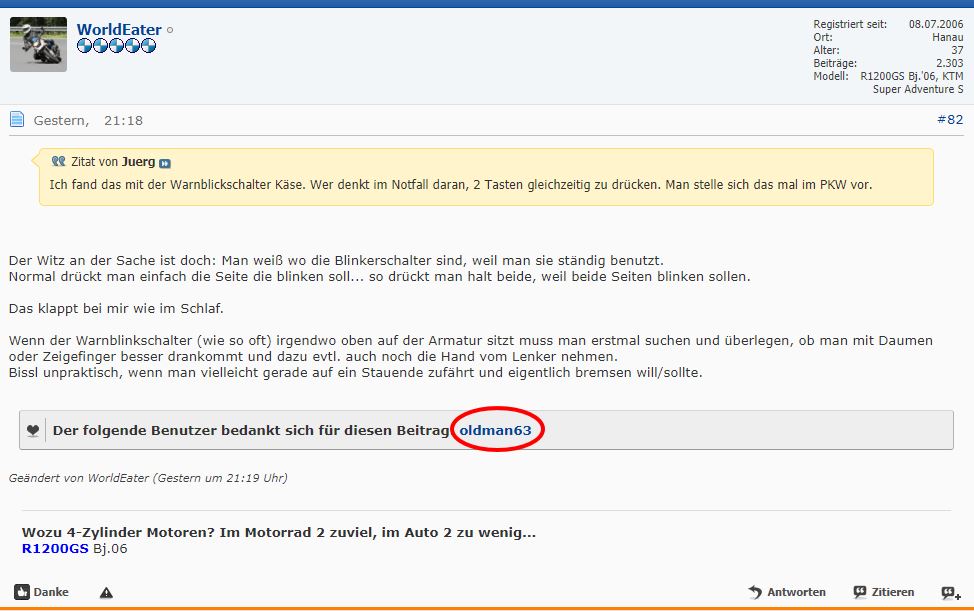Viewport: 974px width, 611px height.
Task: Click Juerg's name in the quote header
Action: coord(138,161)
